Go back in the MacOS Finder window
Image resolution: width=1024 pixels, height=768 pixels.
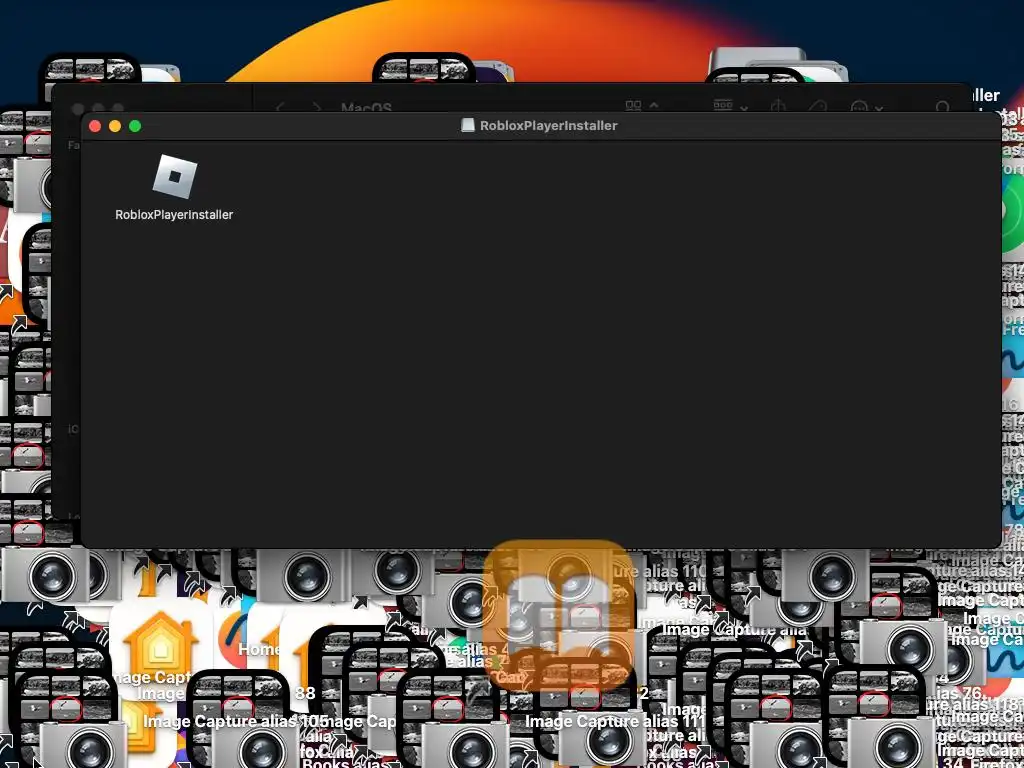tap(280, 106)
